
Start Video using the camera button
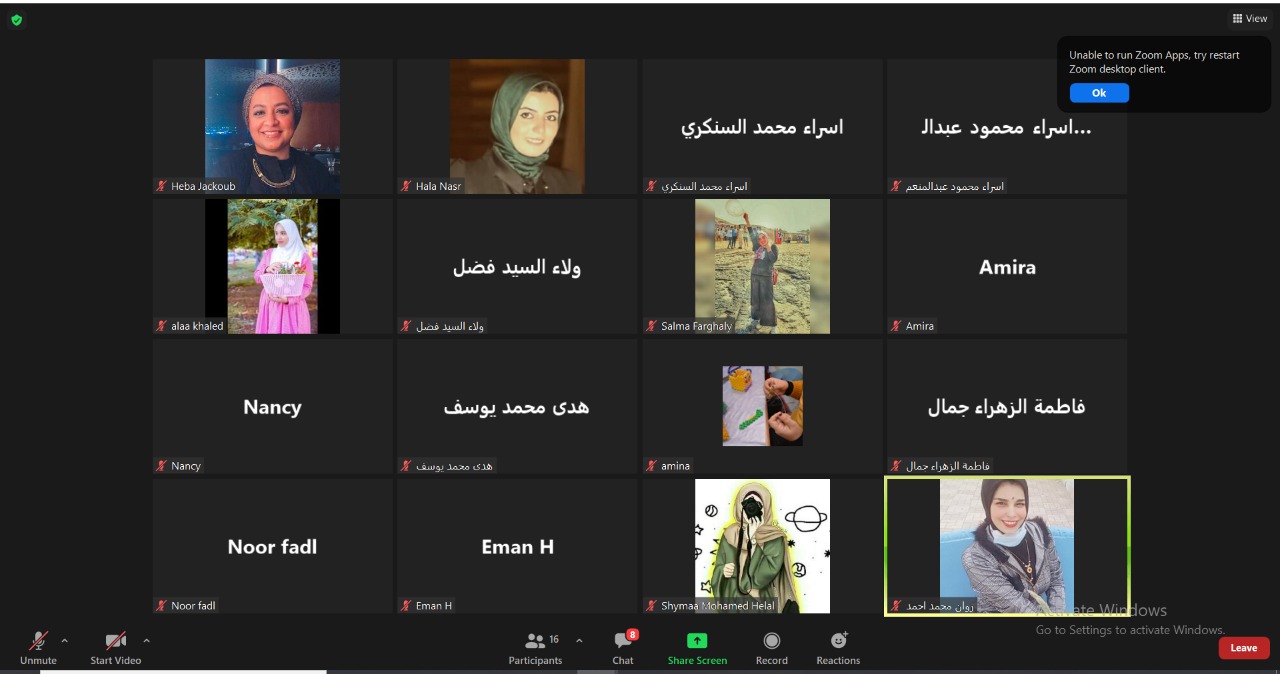pos(116,647)
